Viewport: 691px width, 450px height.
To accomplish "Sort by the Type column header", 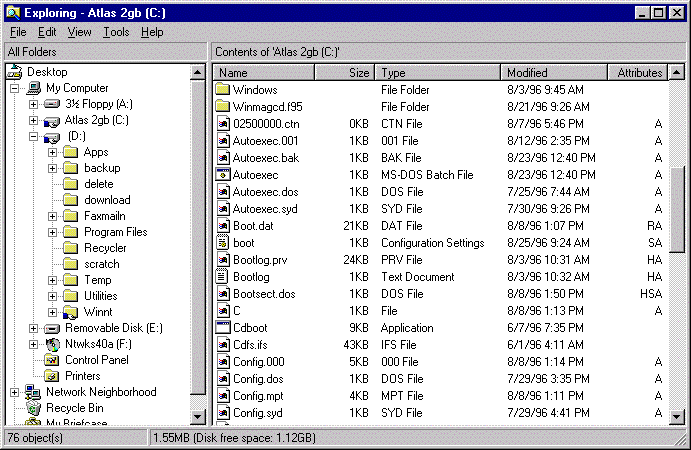I will [438, 72].
